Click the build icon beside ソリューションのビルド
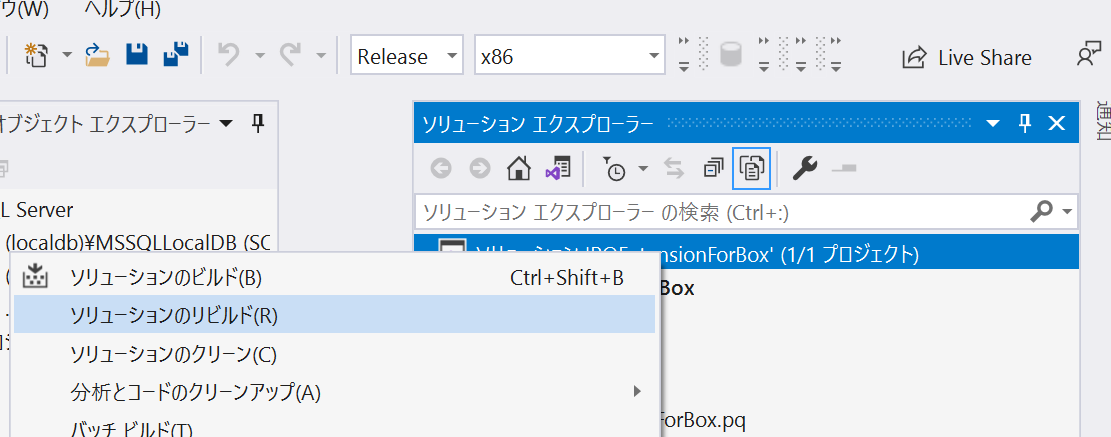Screen dimensions: 1111x437 (x=35, y=277)
